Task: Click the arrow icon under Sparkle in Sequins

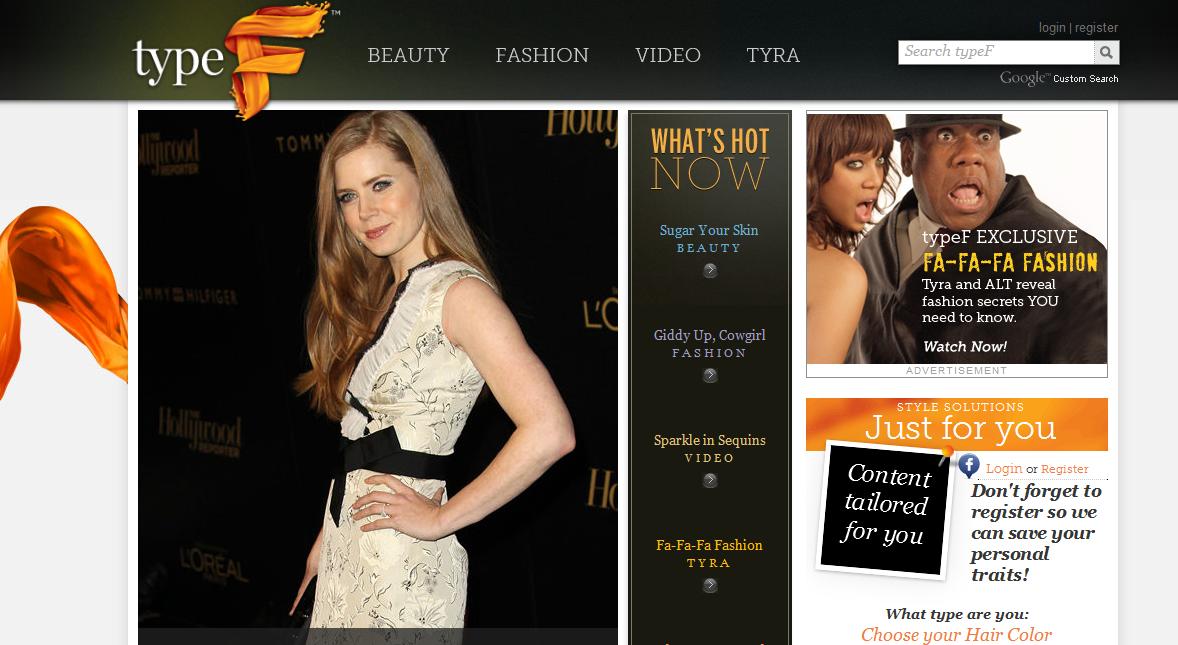Action: click(x=709, y=481)
